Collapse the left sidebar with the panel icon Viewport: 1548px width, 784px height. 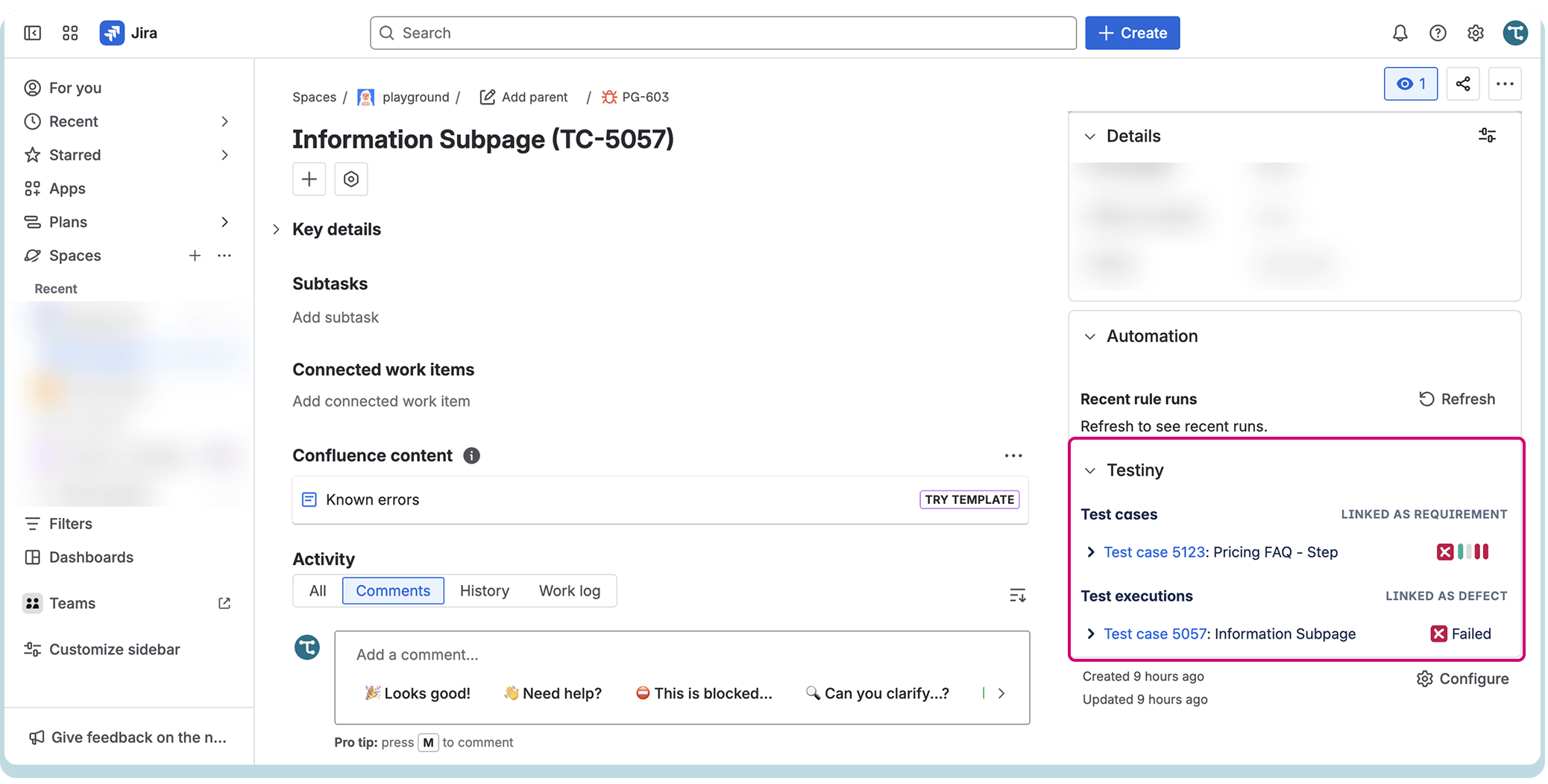[x=31, y=33]
